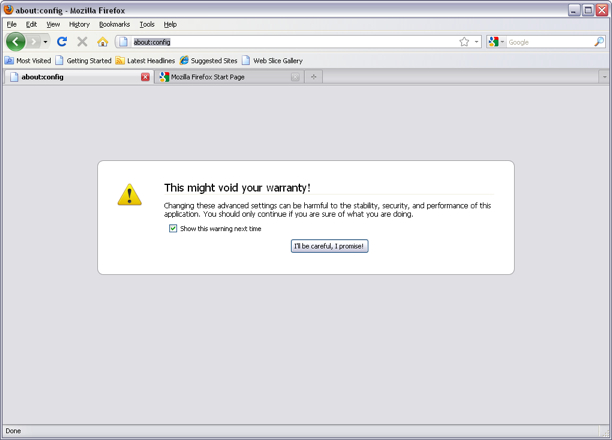Viewport: 612px width, 440px height.
Task: Maximize the Firefox window
Action: point(588,10)
